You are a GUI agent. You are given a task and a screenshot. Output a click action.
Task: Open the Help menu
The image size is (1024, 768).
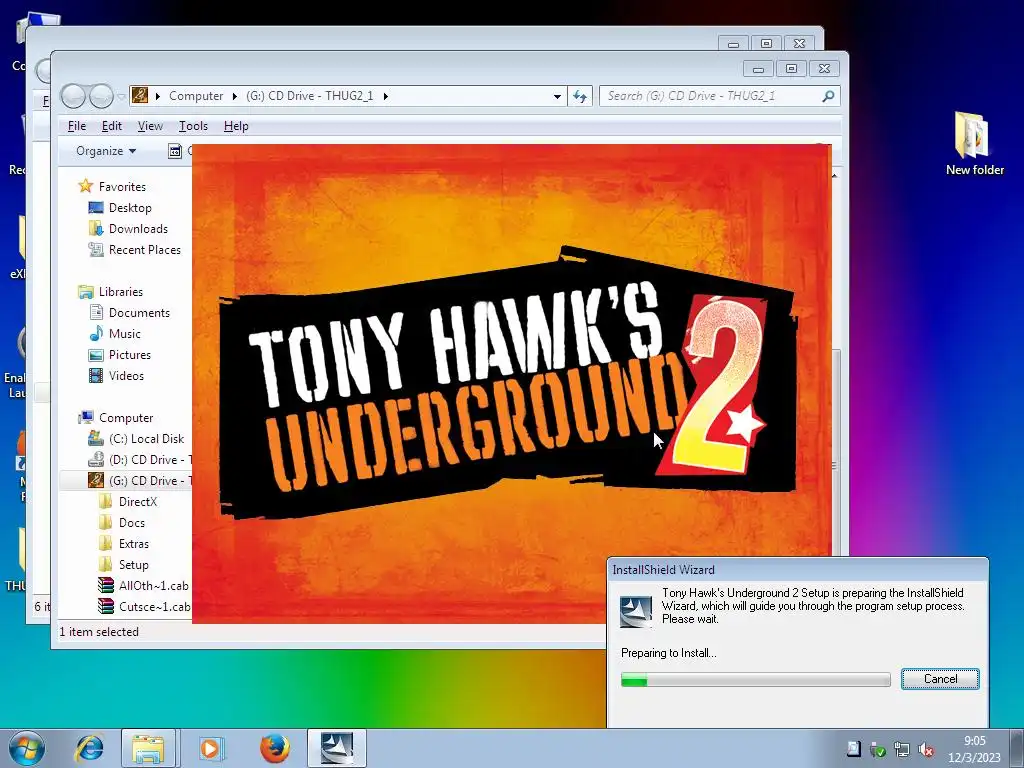[236, 126]
